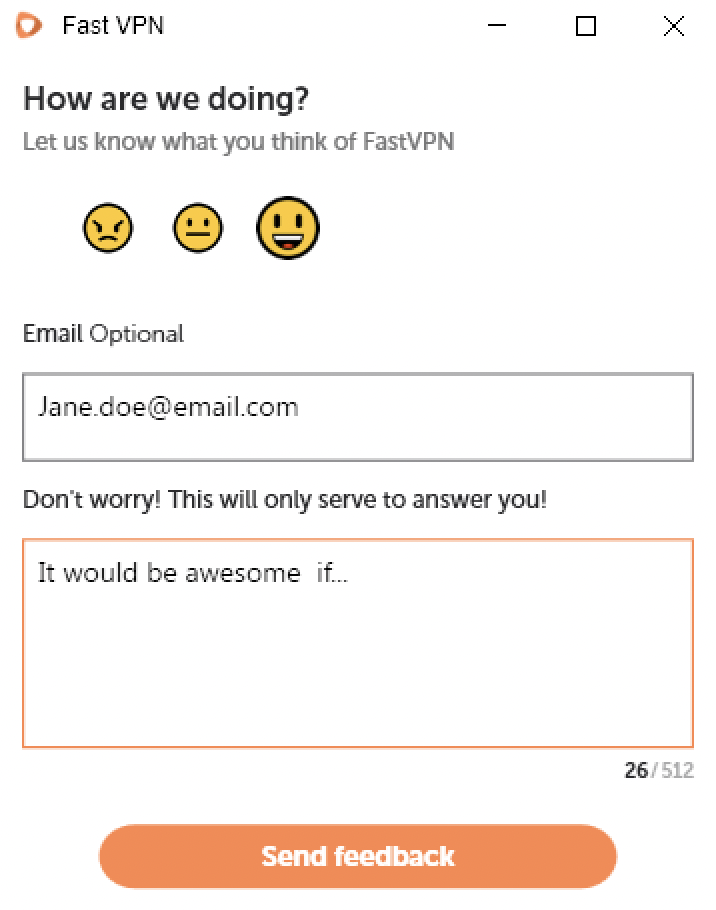Click the 'Don't worry!' privacy note
The image size is (716, 910).
285,500
